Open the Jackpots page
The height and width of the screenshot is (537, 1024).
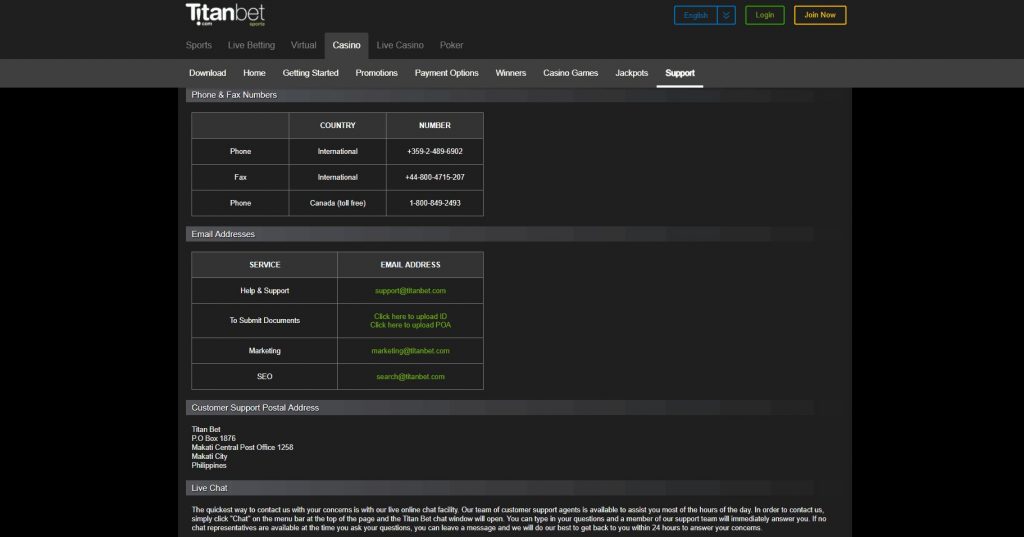632,73
